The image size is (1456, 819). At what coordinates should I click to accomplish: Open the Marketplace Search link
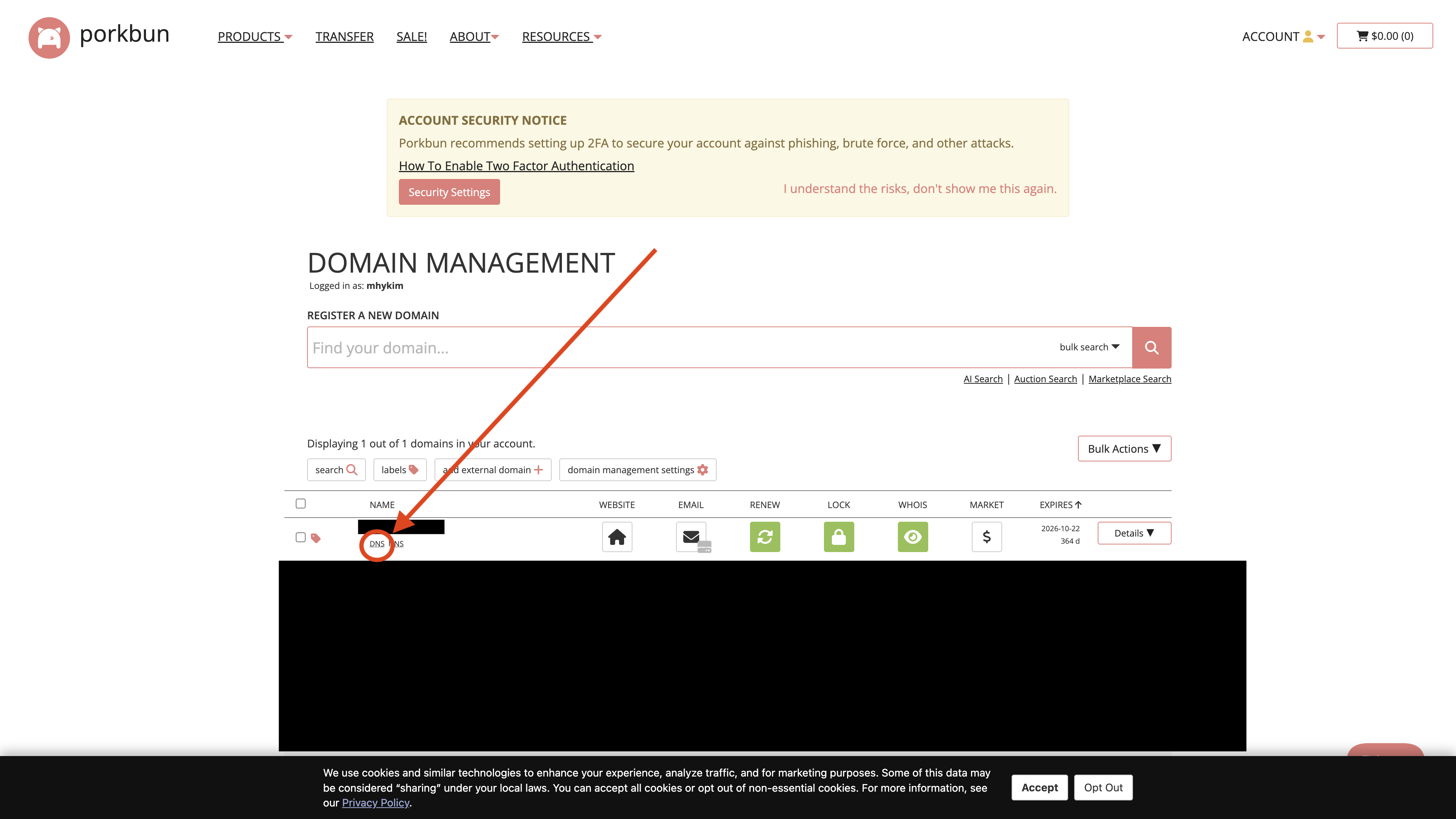pos(1130,379)
